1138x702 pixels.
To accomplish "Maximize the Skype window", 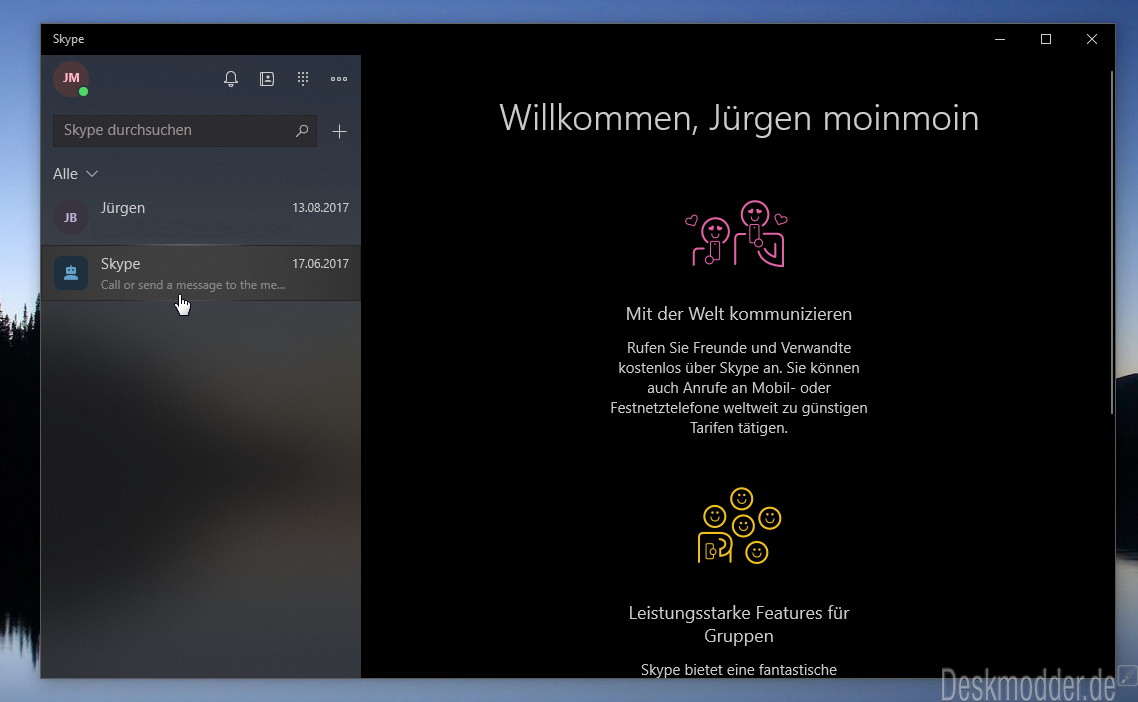I will point(1046,39).
